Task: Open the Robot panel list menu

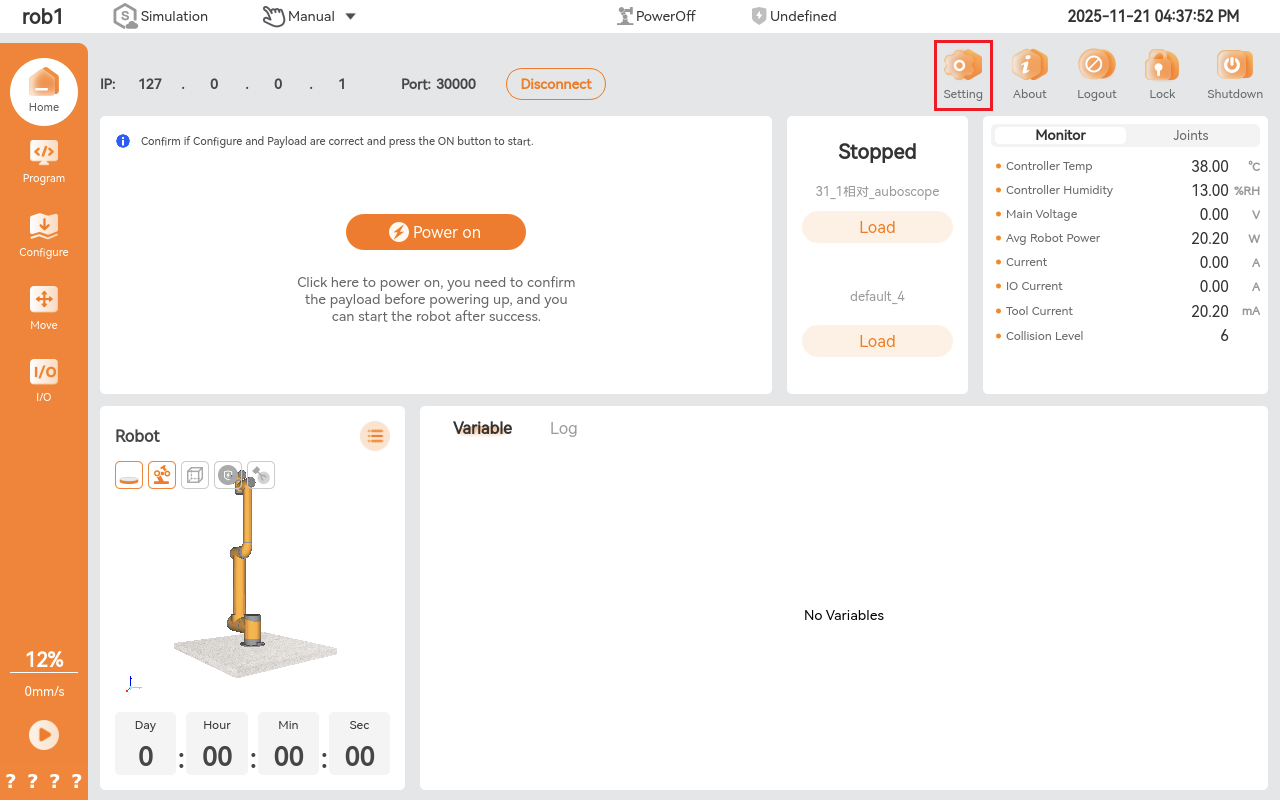Action: tap(375, 436)
